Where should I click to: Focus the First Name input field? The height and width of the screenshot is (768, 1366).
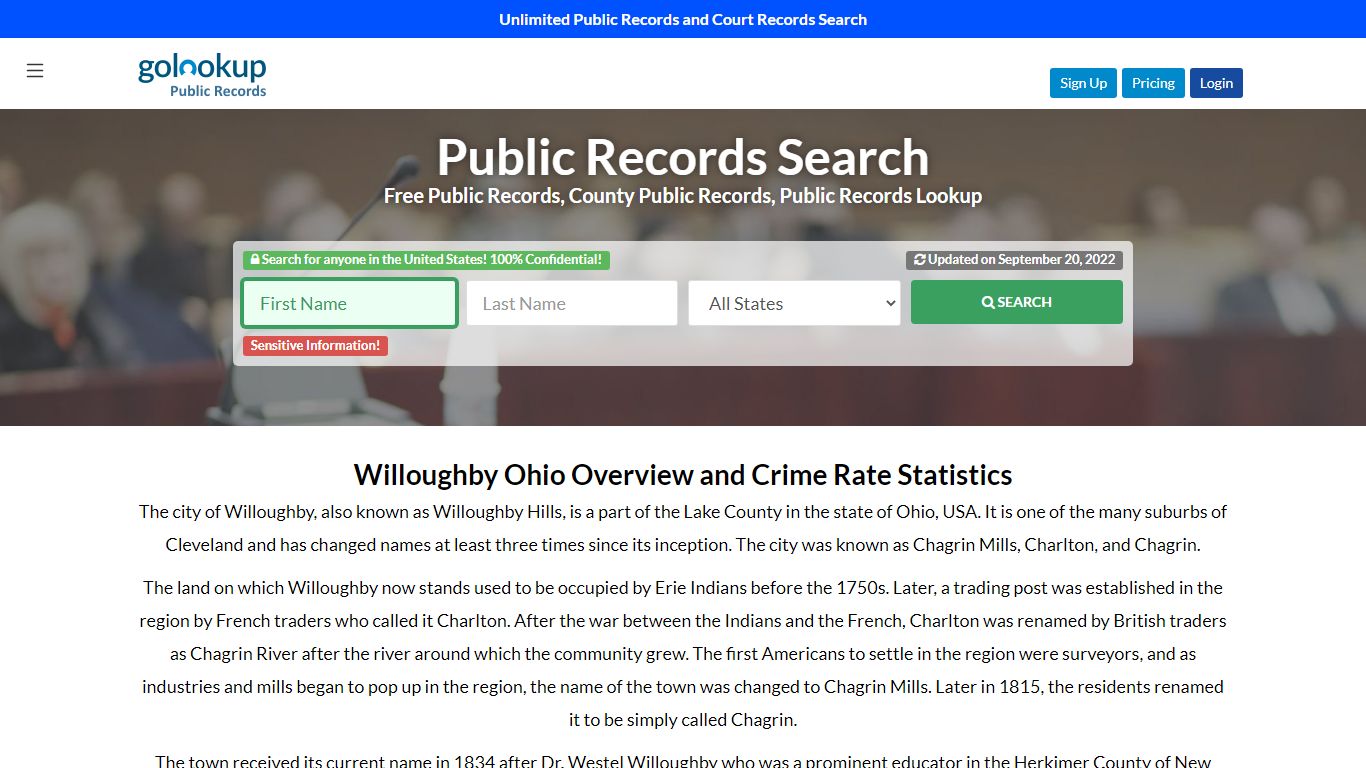pos(350,303)
